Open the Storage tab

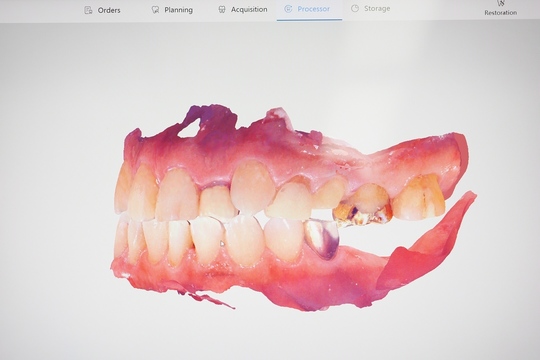coord(377,8)
